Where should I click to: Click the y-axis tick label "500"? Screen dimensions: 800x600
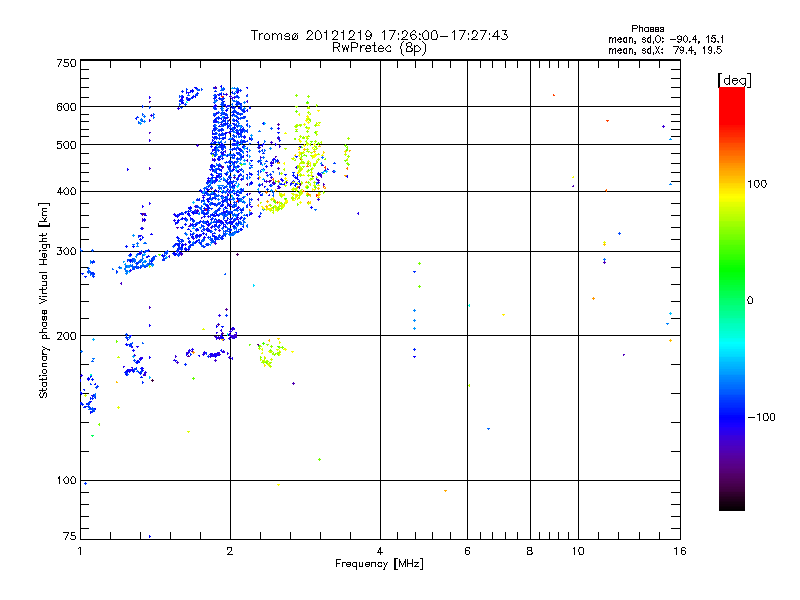point(66,145)
